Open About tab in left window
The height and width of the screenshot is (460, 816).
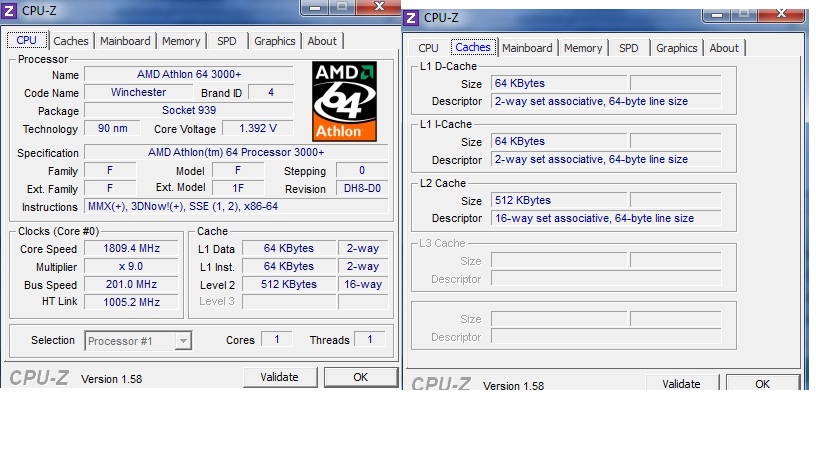pos(322,41)
